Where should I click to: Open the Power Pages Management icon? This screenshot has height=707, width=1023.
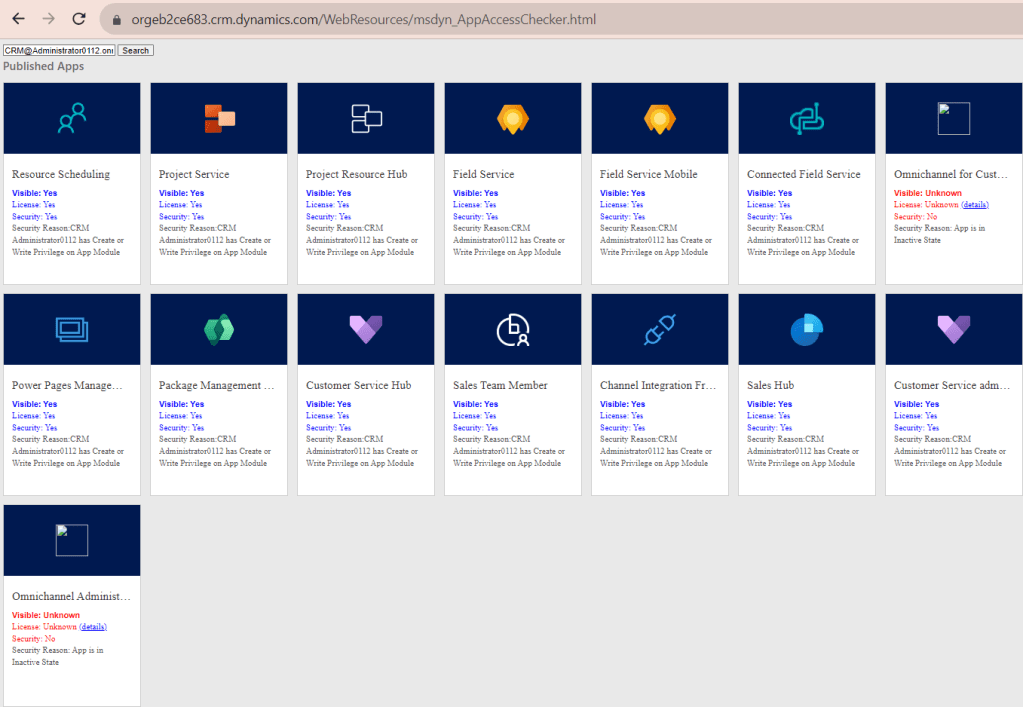(x=72, y=329)
